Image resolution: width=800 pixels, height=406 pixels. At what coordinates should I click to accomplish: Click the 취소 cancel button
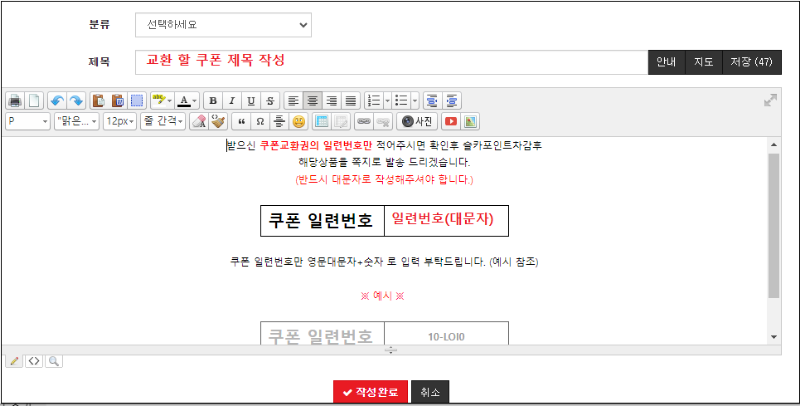[431, 393]
